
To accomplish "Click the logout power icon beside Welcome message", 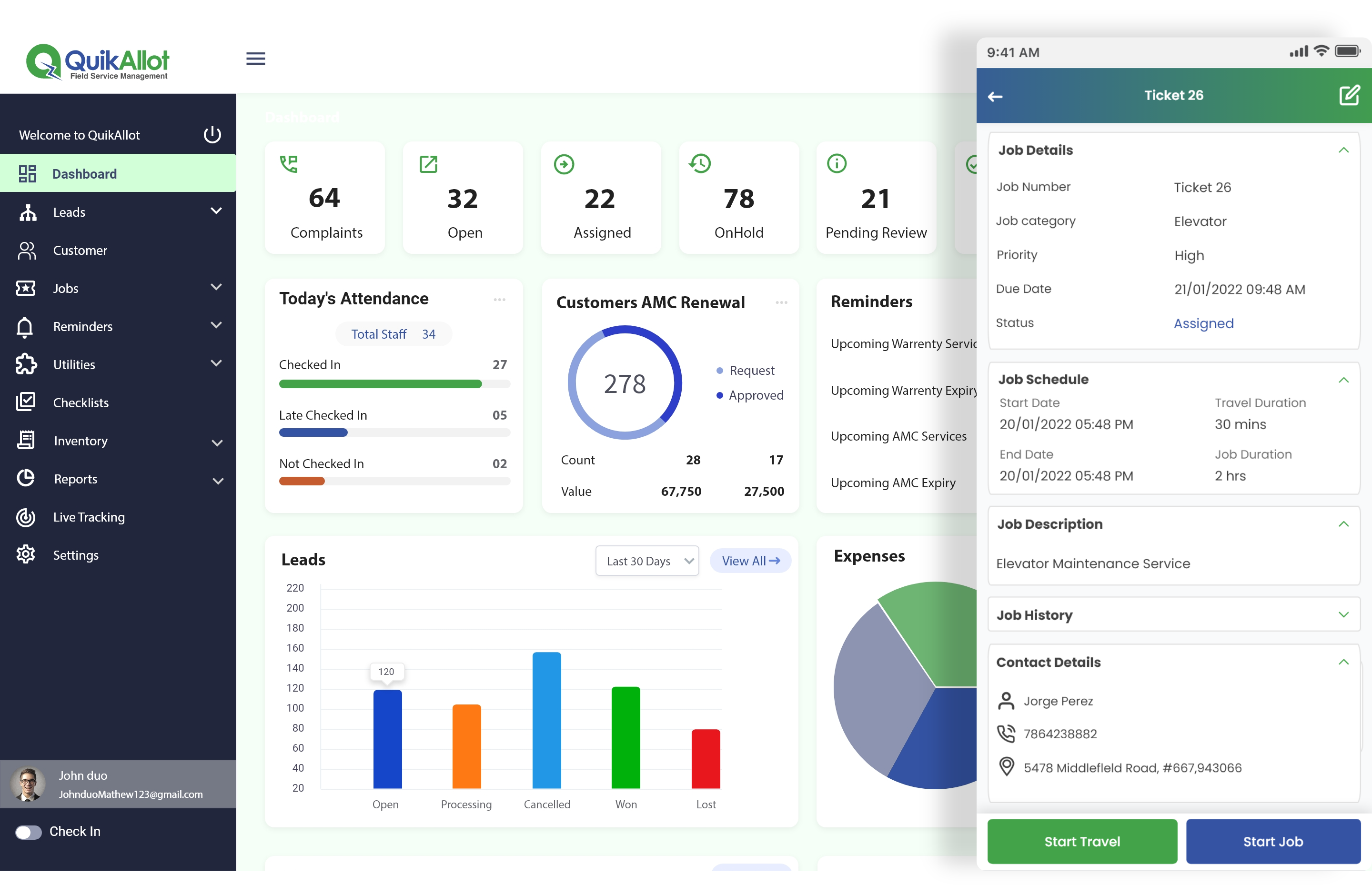I will point(212,134).
